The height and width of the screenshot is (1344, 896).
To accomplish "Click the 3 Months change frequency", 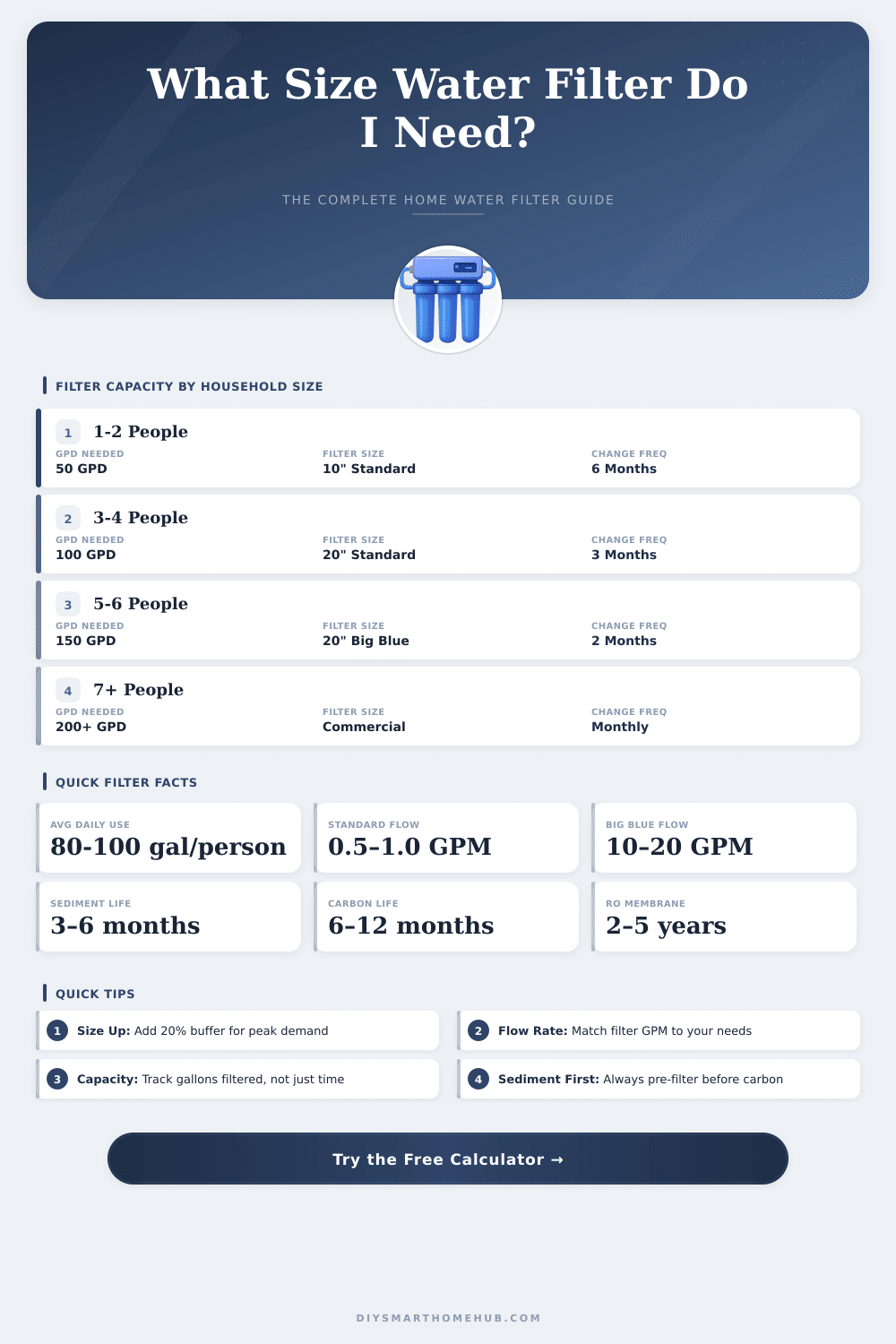I will click(x=624, y=555).
